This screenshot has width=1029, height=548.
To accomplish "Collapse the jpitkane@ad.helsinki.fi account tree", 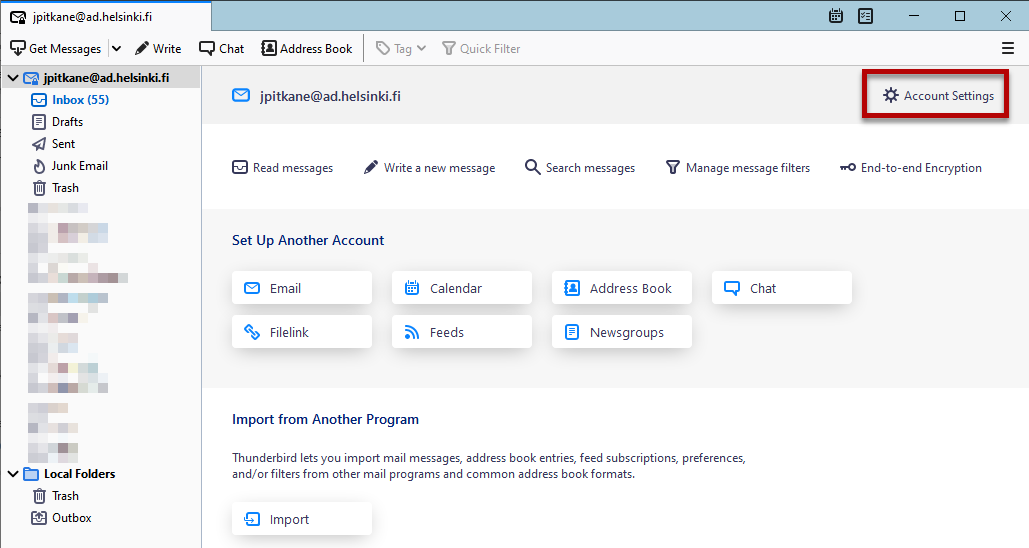I will pyautogui.click(x=13, y=78).
